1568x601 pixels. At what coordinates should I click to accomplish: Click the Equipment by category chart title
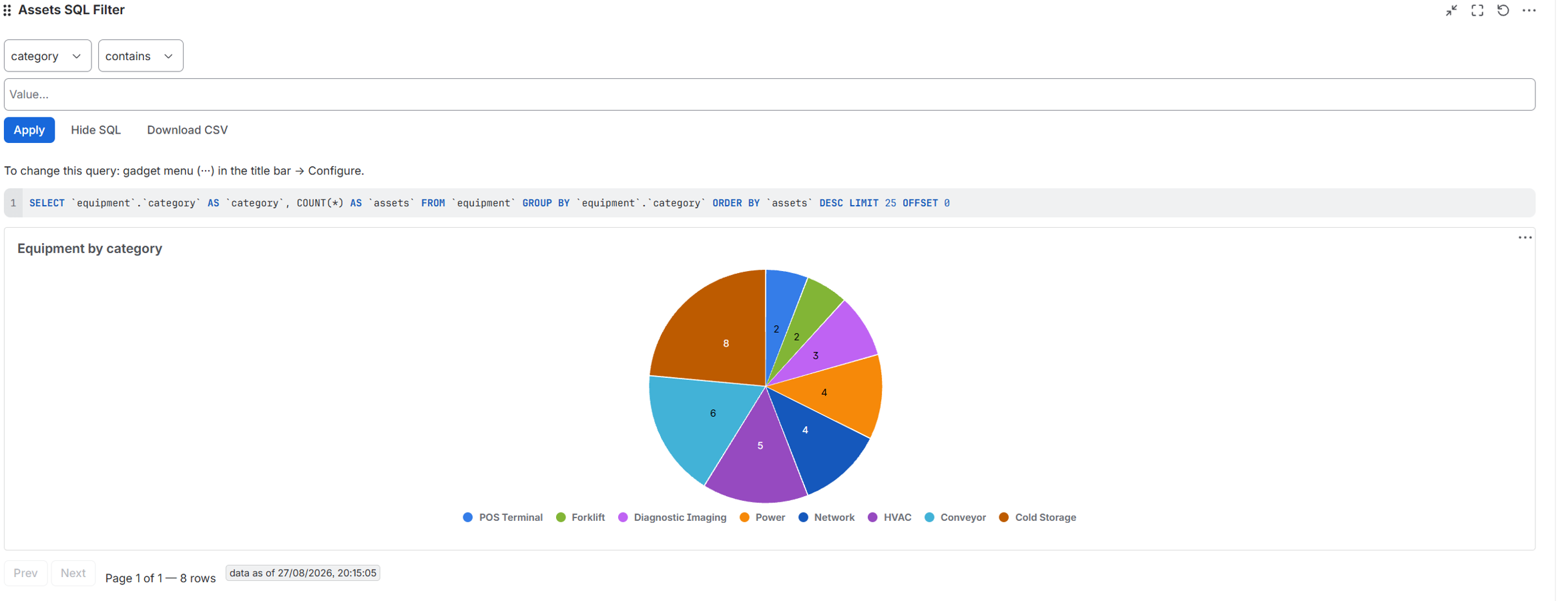tap(89, 248)
